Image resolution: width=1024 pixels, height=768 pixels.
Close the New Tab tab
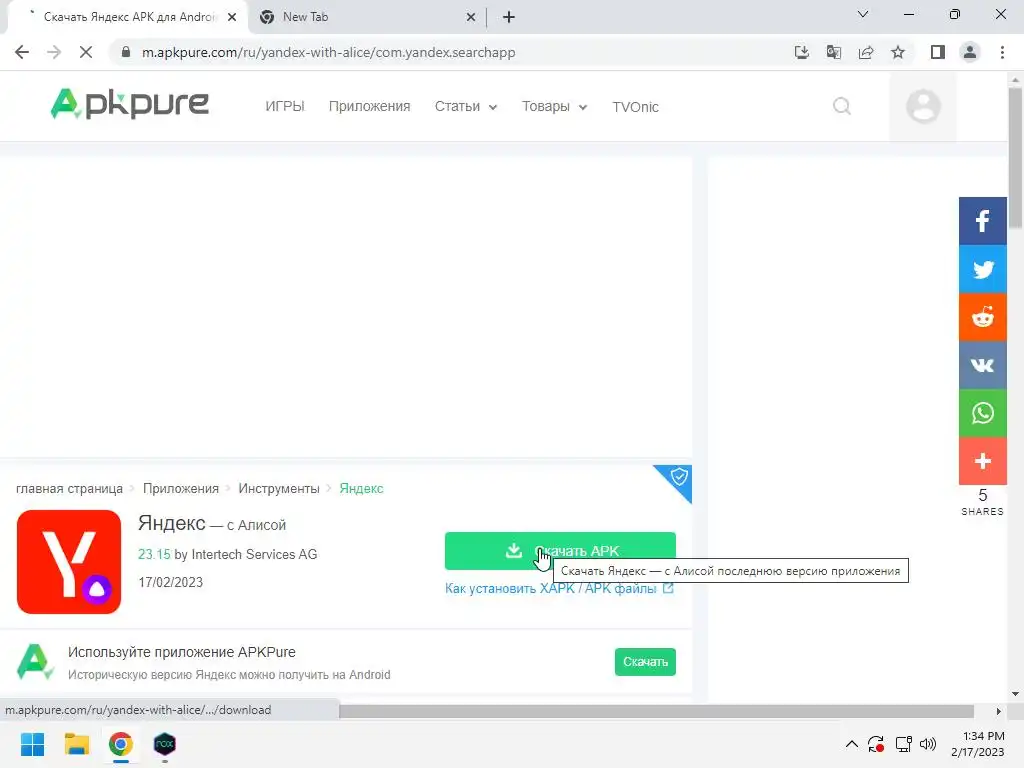(471, 17)
